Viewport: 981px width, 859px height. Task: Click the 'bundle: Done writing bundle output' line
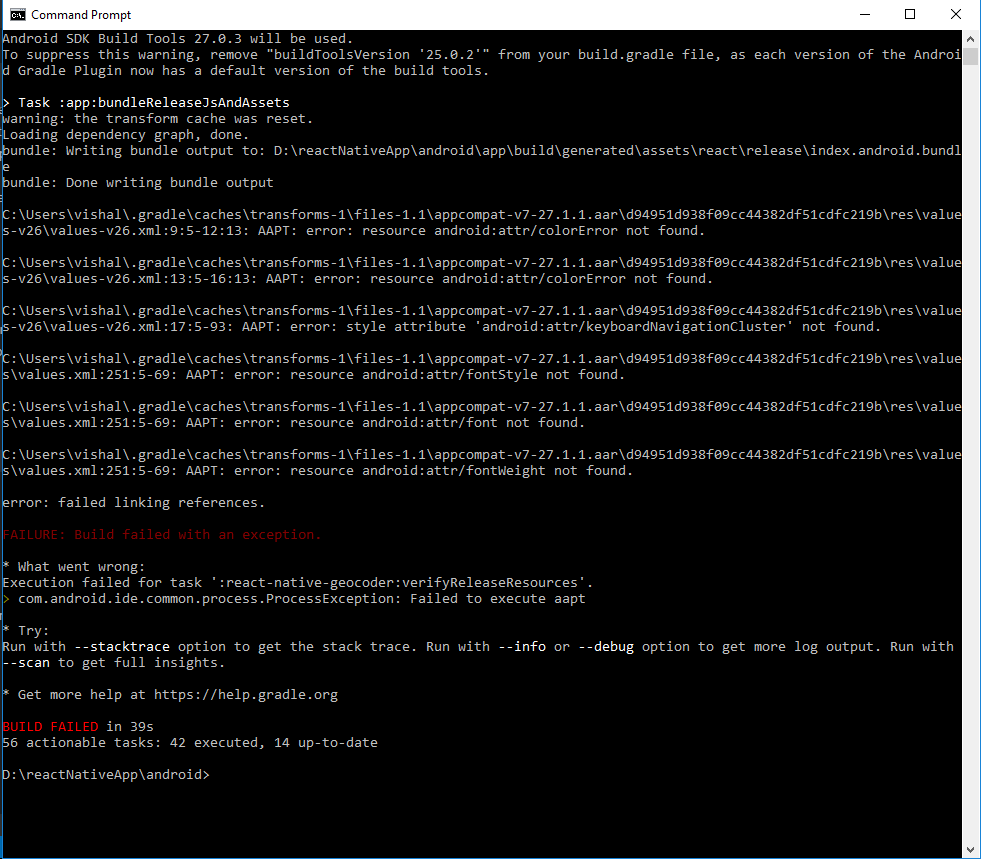click(x=138, y=183)
